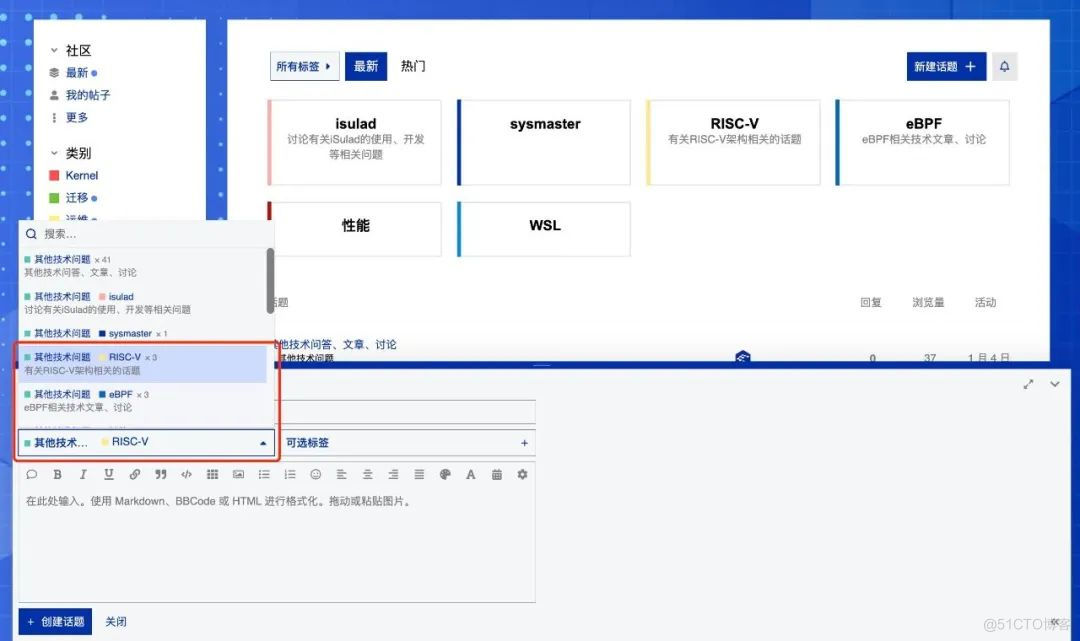Toggle bold formatting in the editor toolbar
The image size is (1080, 641).
(57, 475)
